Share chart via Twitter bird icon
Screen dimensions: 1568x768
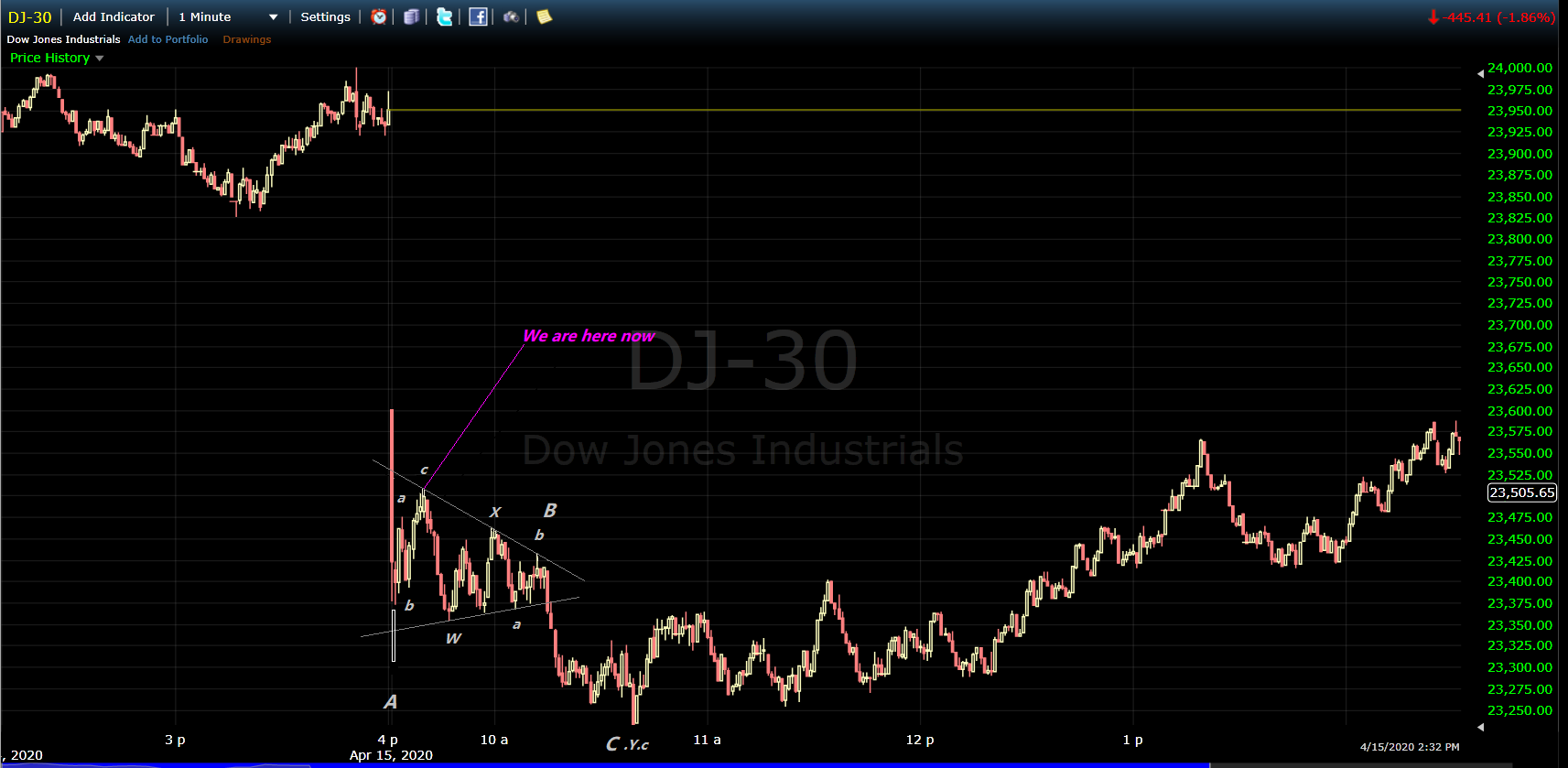tap(445, 16)
